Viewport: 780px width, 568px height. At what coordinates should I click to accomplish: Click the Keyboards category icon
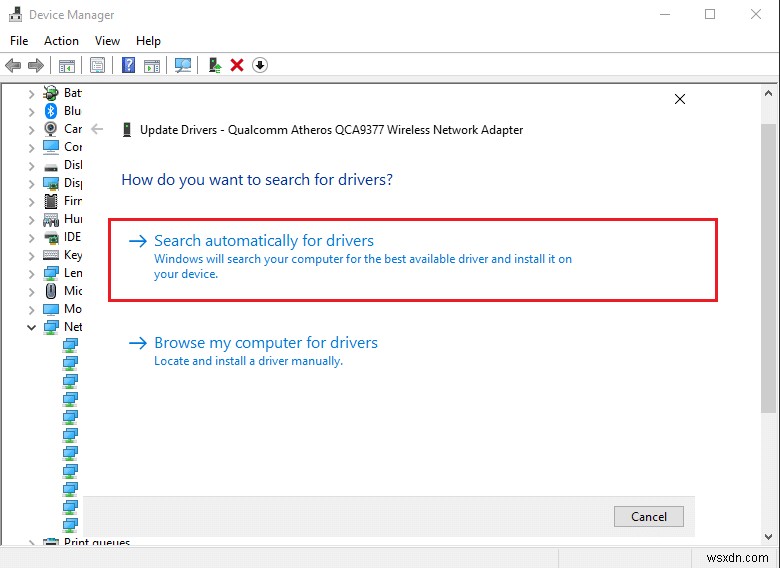click(50, 255)
